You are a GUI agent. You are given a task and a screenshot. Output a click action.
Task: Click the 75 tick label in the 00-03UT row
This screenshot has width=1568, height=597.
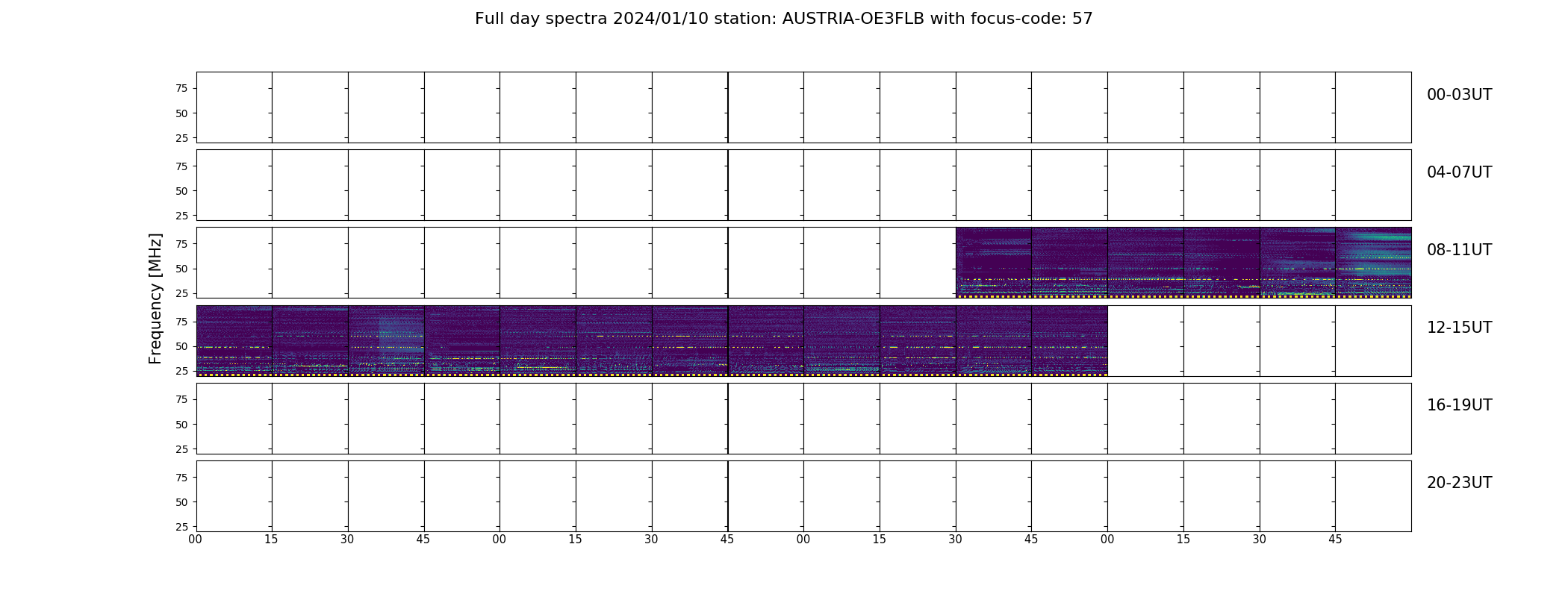pos(181,88)
